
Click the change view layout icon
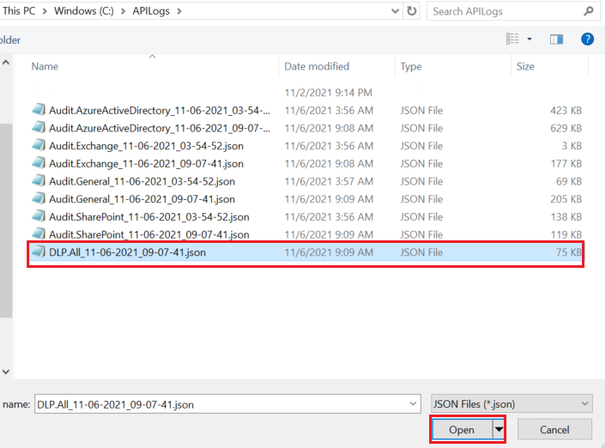(x=512, y=39)
